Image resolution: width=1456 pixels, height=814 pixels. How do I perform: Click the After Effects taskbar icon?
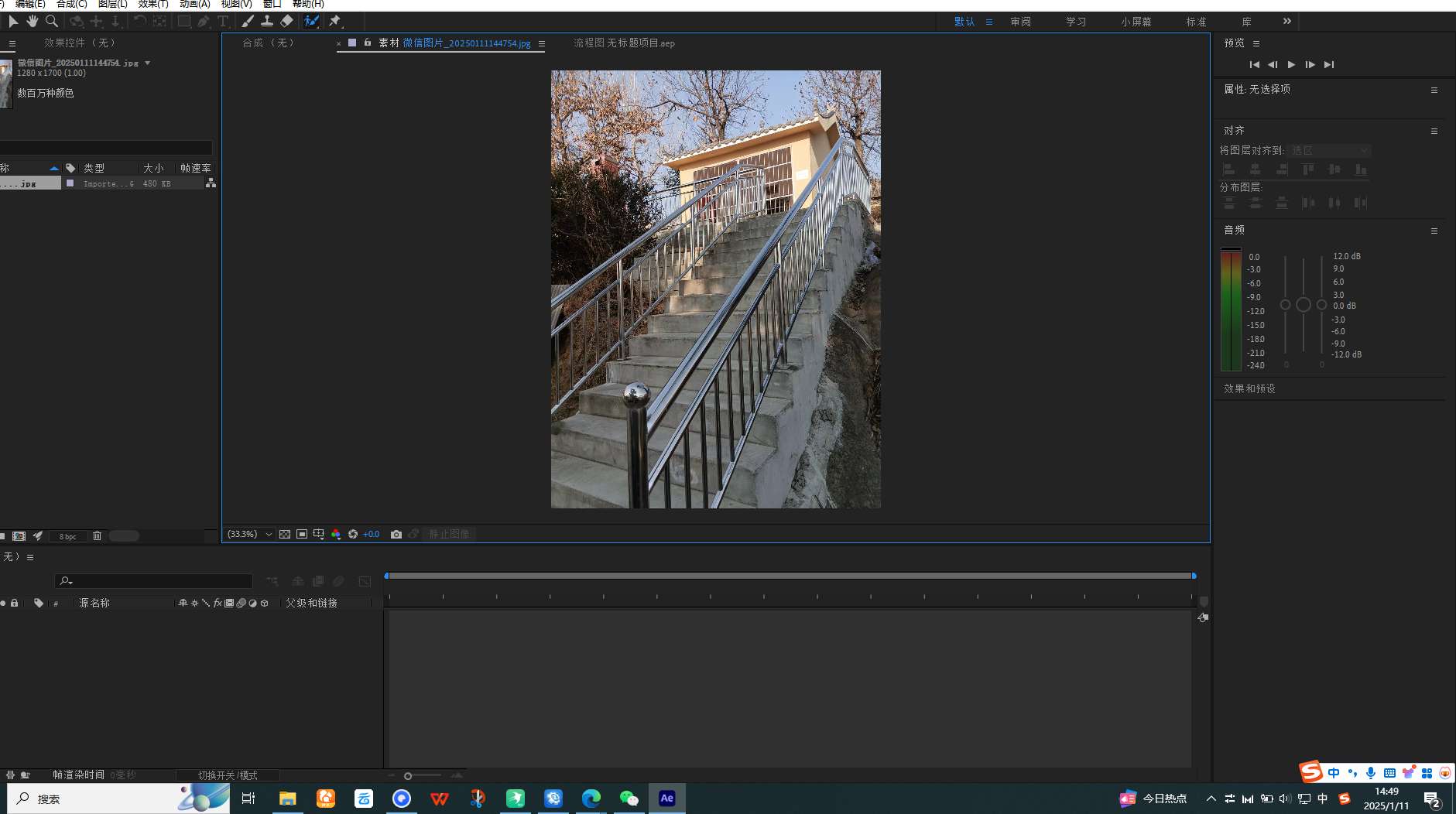pyautogui.click(x=667, y=799)
